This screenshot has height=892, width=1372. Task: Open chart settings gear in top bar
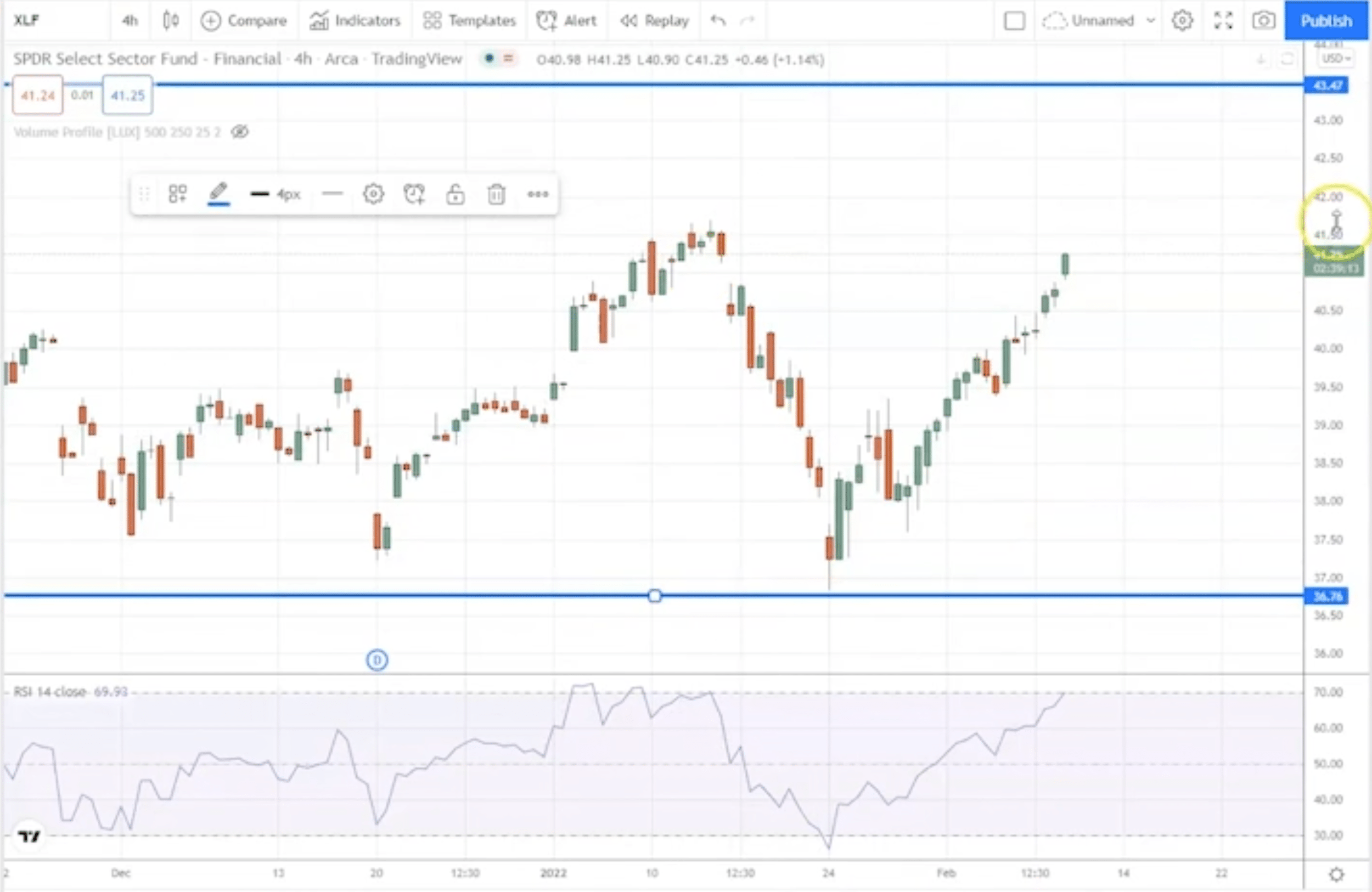1182,21
